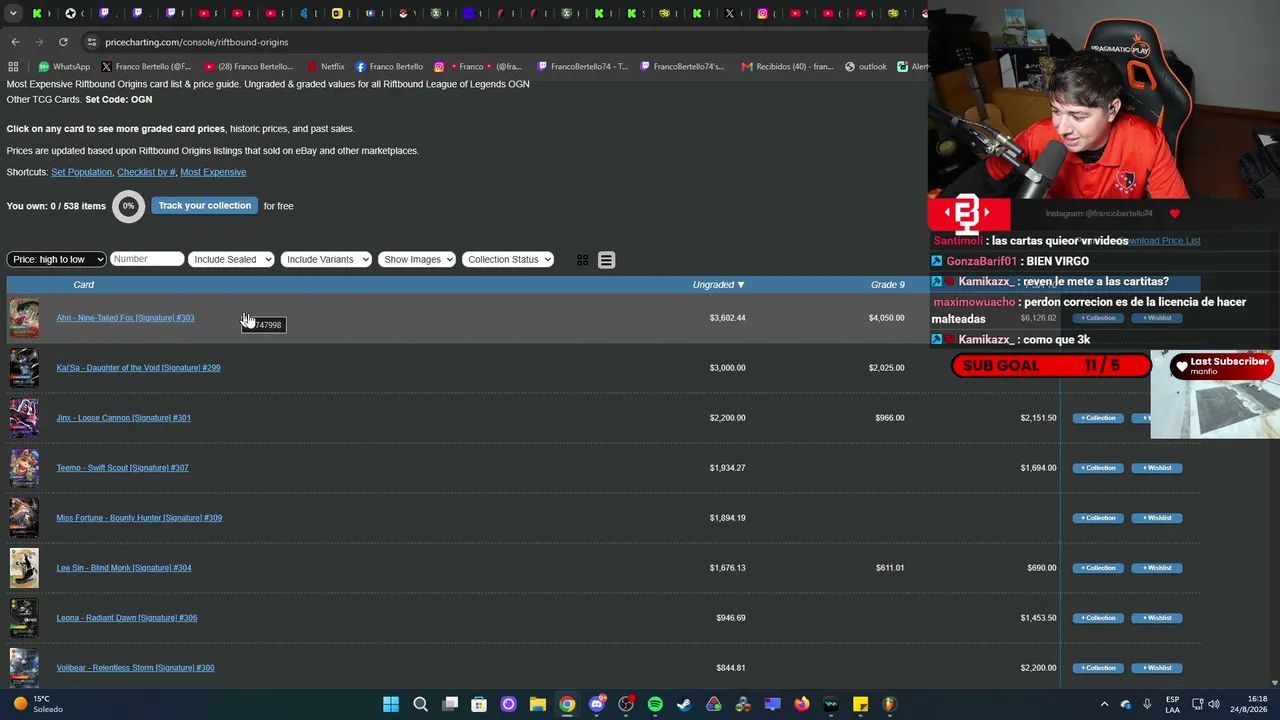Reload the pricecharting page
Screen dimensions: 1280x720
tap(63, 42)
